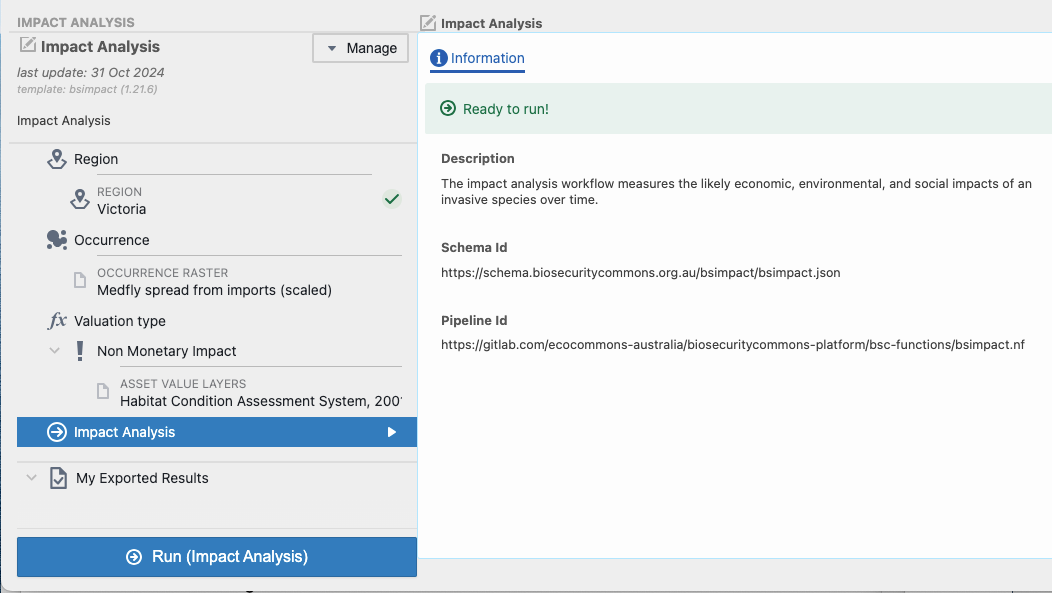Open My Exported Results
1052x593 pixels.
(142, 478)
